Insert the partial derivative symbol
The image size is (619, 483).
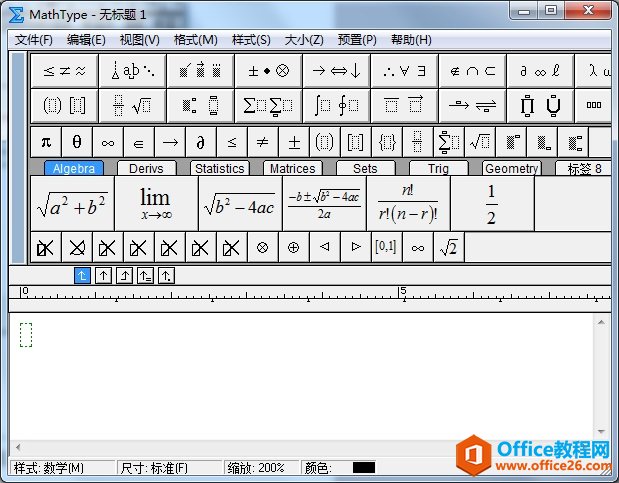[x=201, y=142]
